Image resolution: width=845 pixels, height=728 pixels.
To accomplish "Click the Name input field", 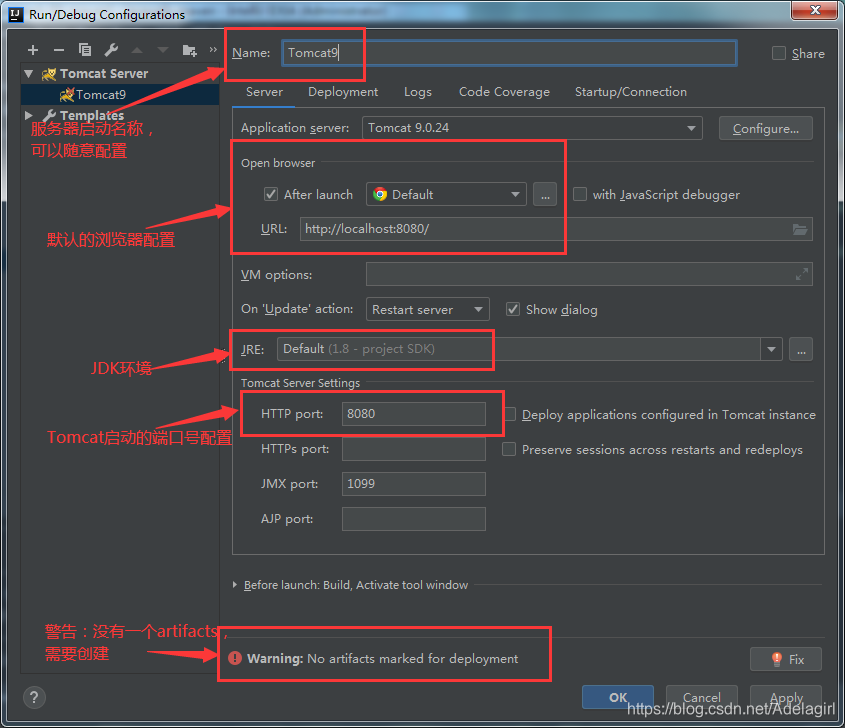I will pyautogui.click(x=509, y=53).
